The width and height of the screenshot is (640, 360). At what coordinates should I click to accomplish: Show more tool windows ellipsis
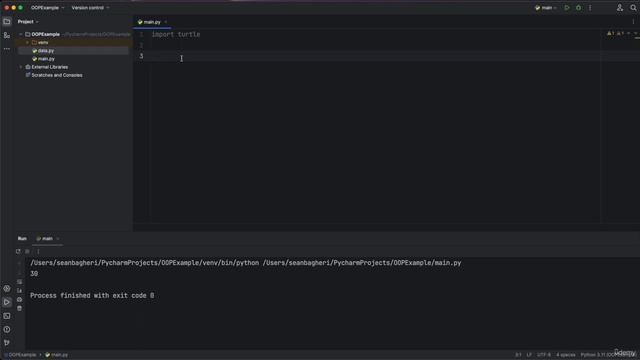click(7, 49)
